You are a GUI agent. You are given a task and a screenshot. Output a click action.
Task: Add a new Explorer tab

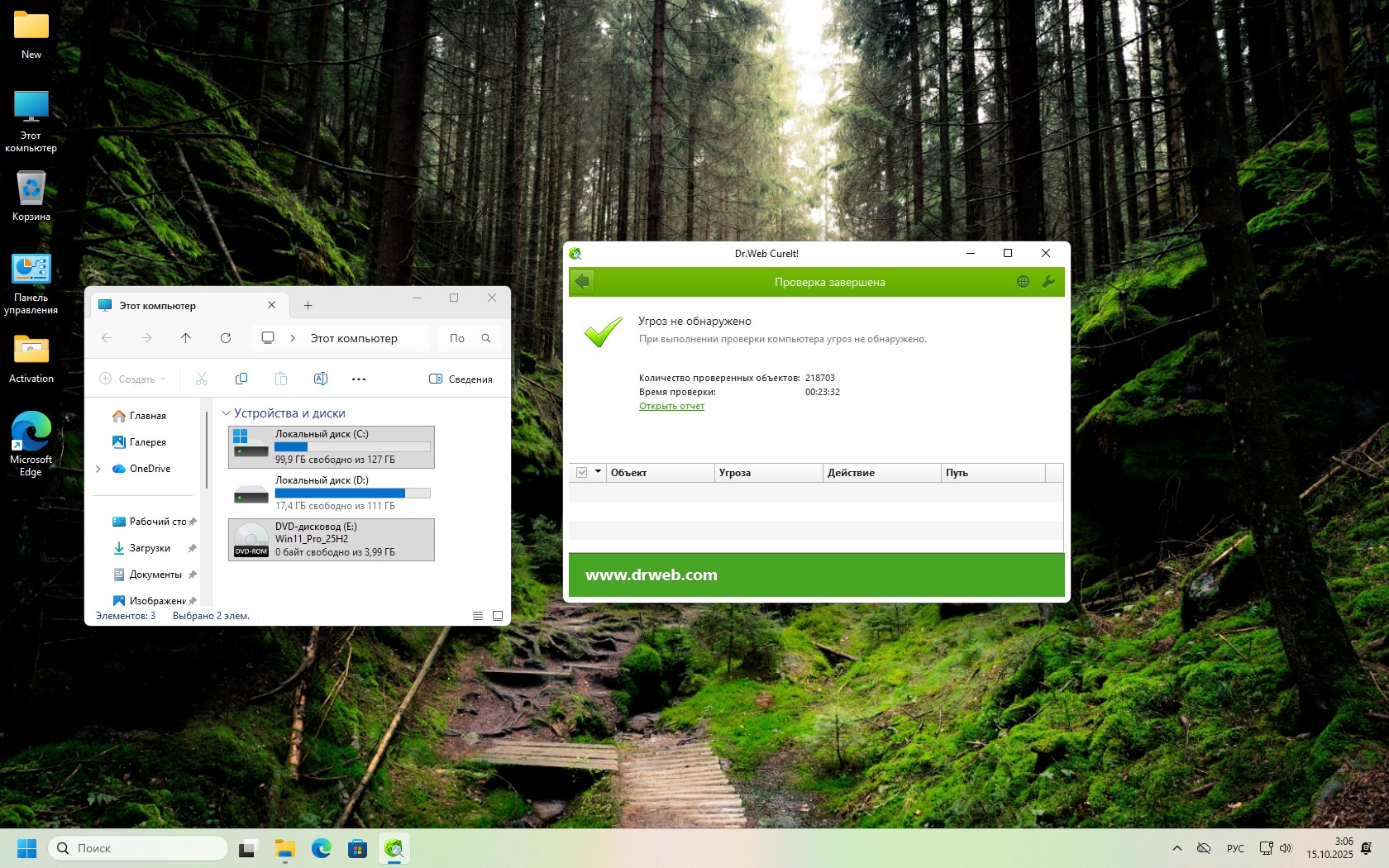(x=308, y=306)
